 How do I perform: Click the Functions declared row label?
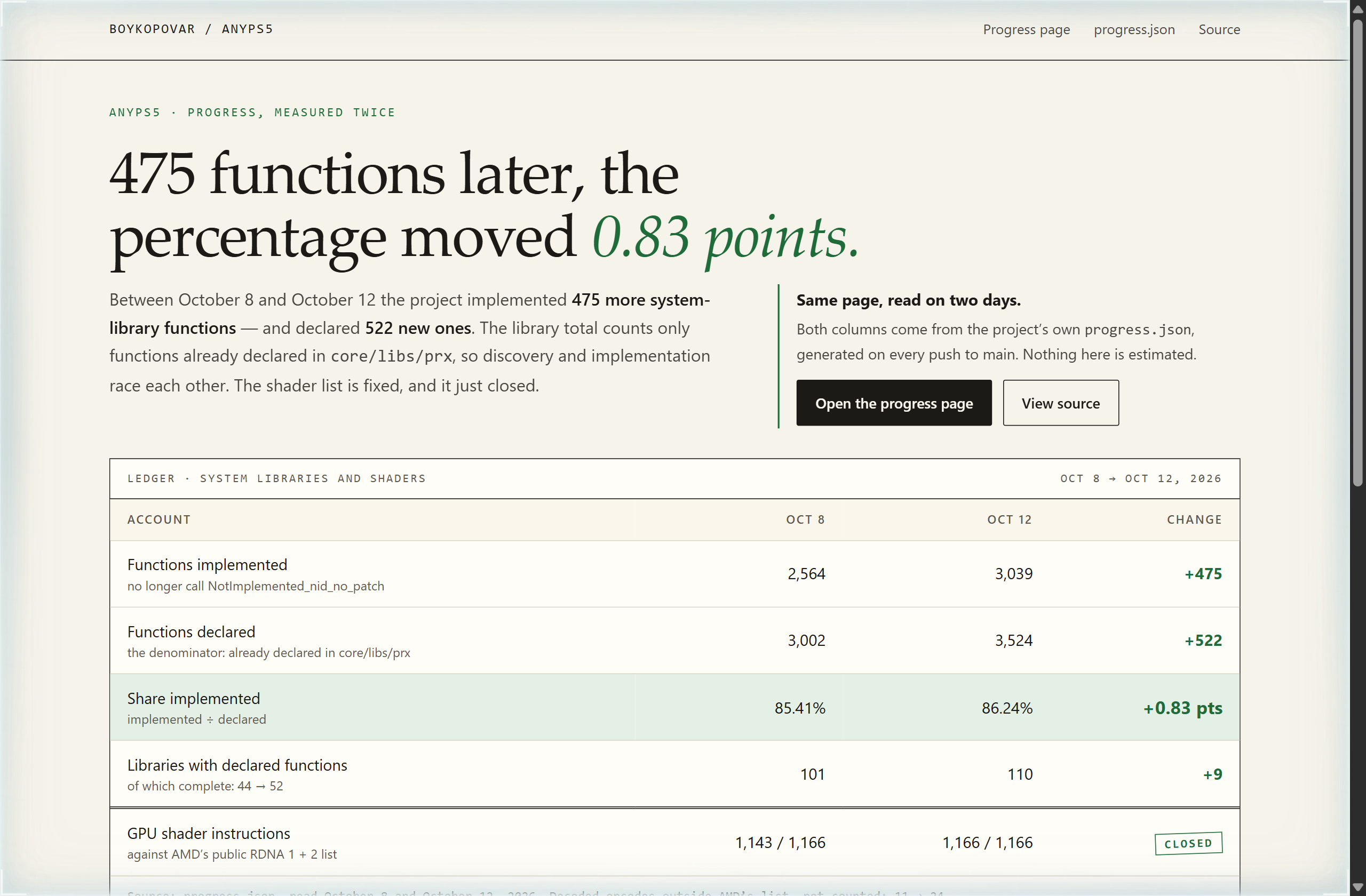(x=191, y=631)
